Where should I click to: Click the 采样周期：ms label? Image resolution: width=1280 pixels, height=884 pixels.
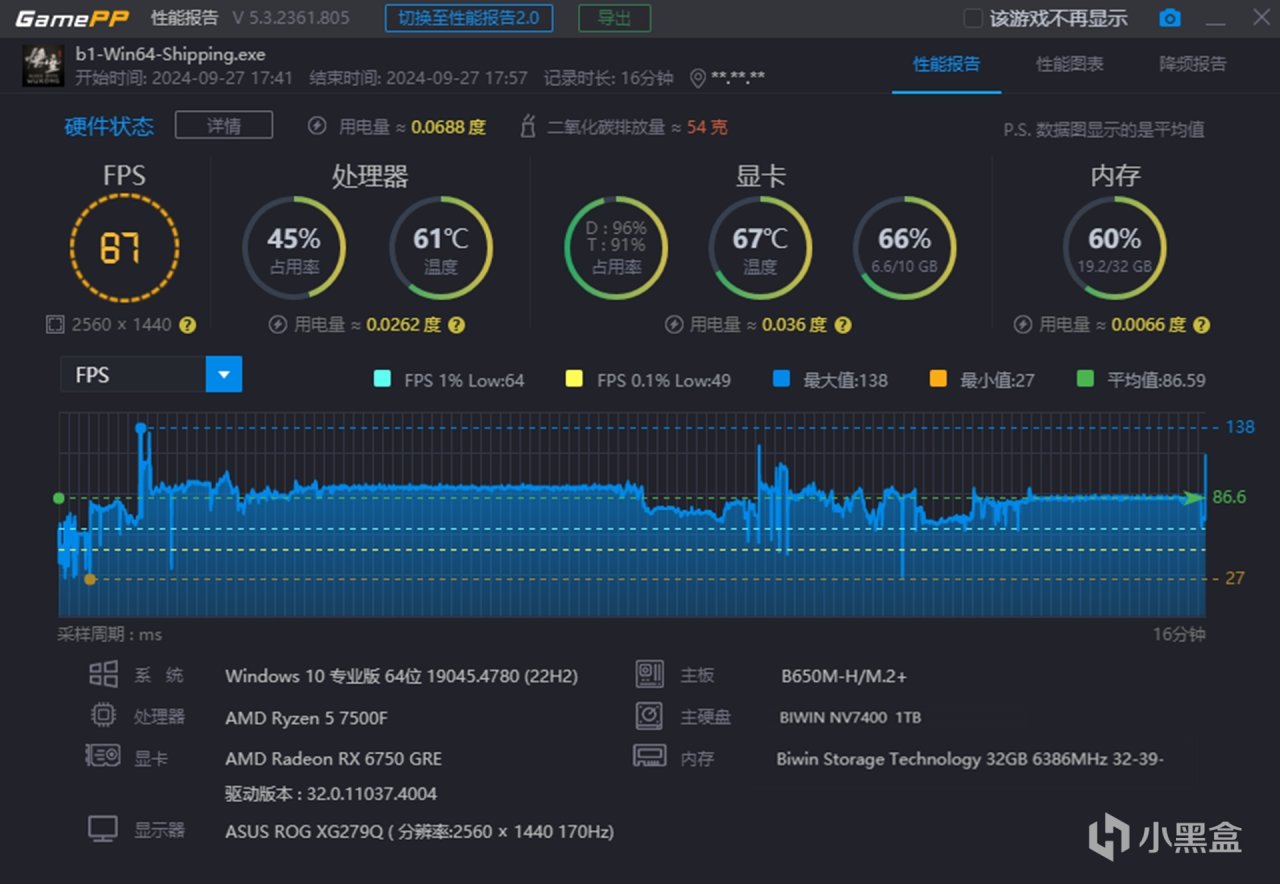pyautogui.click(x=109, y=634)
